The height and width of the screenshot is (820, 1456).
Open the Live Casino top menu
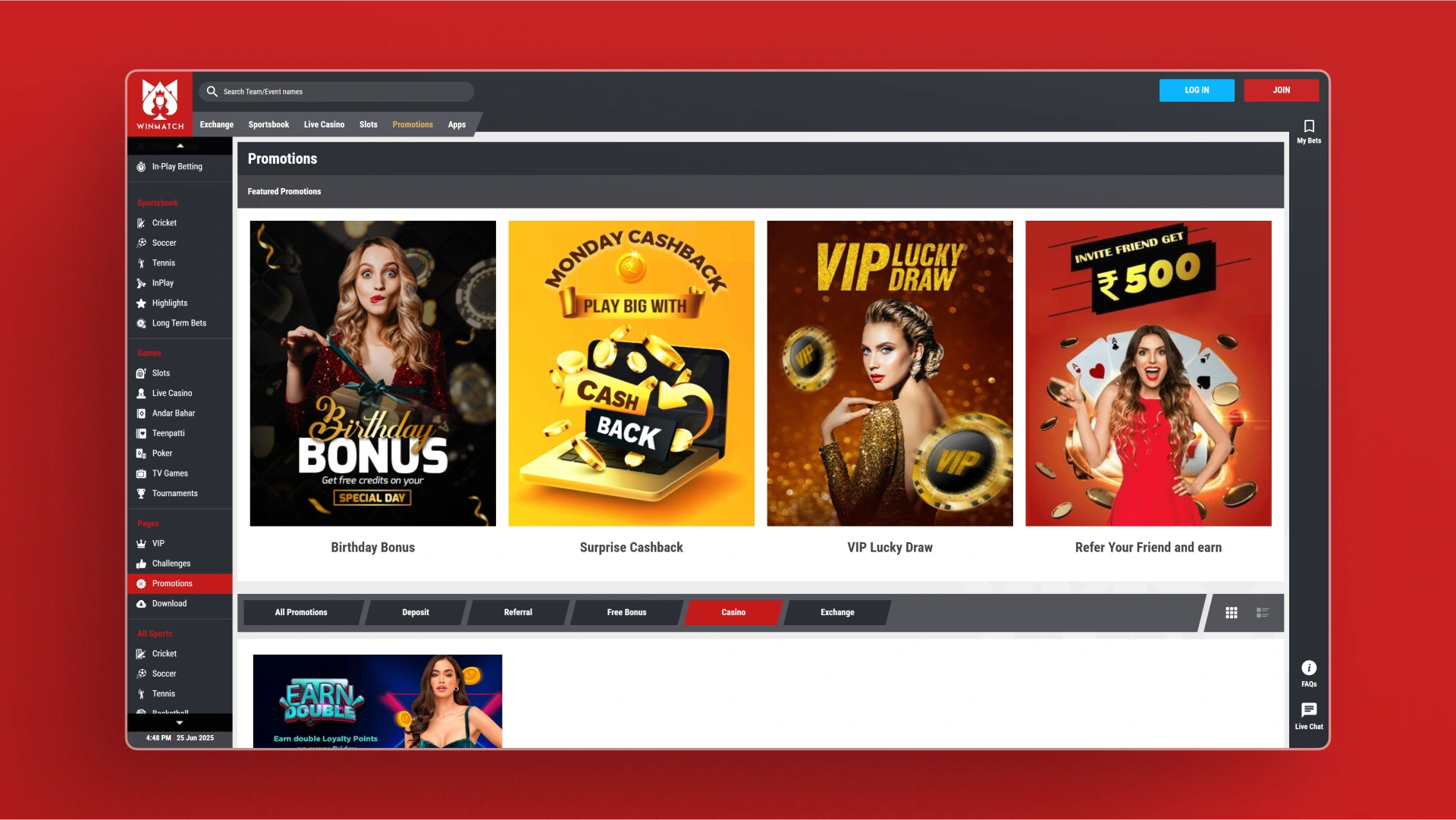[x=324, y=124]
